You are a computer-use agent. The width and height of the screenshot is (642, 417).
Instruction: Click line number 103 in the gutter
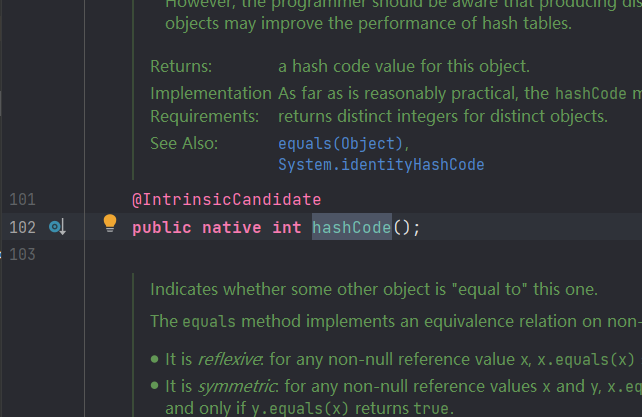click(22, 255)
